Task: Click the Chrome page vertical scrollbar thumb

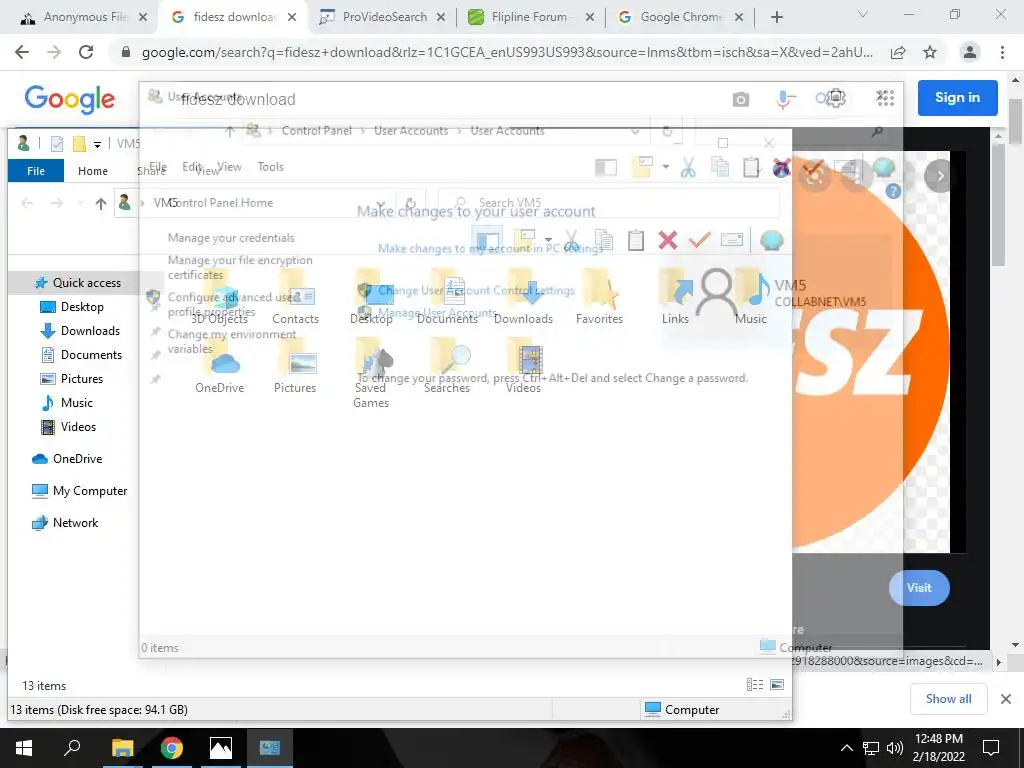Action: (x=1016, y=121)
